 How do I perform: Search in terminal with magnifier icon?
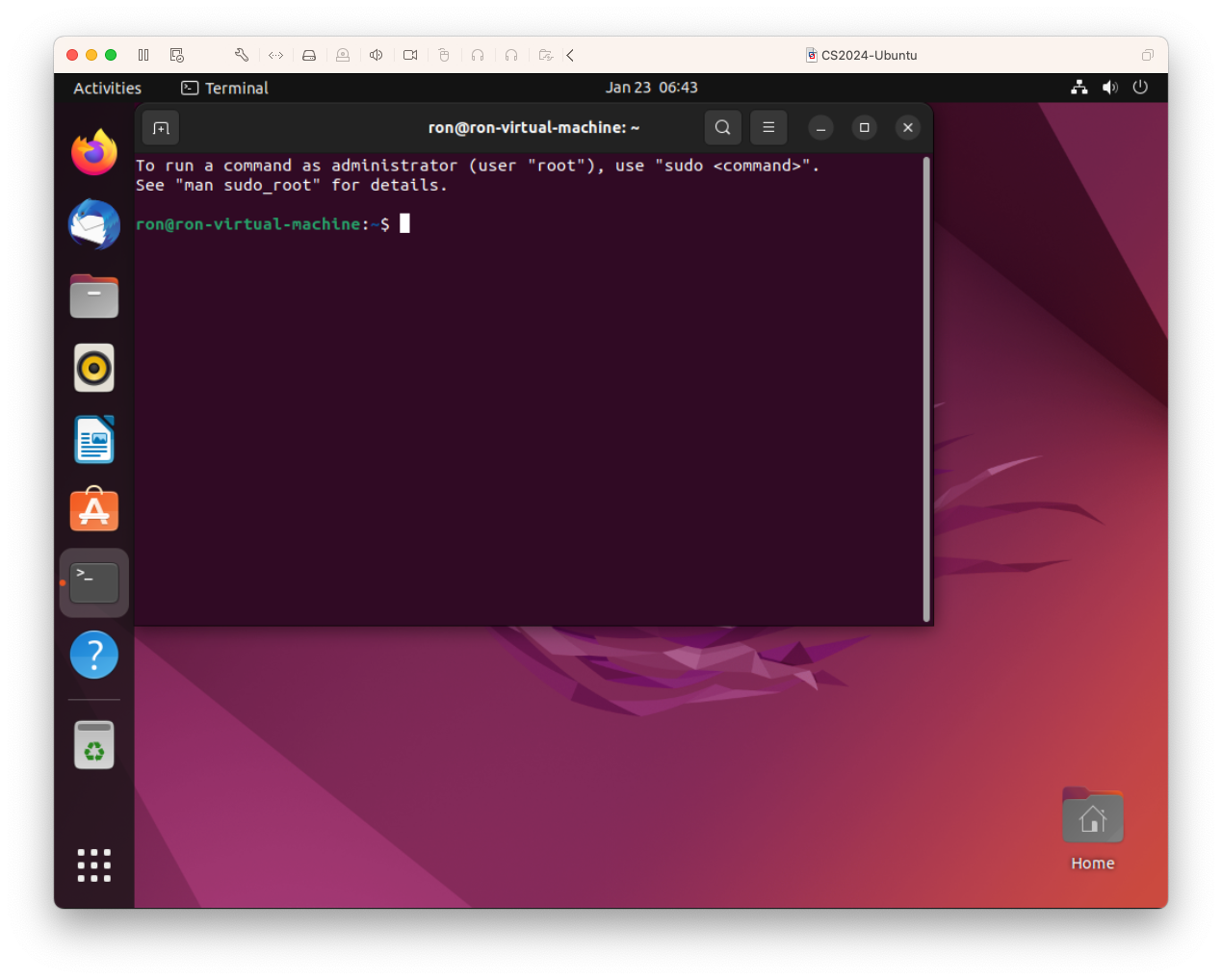click(x=722, y=127)
